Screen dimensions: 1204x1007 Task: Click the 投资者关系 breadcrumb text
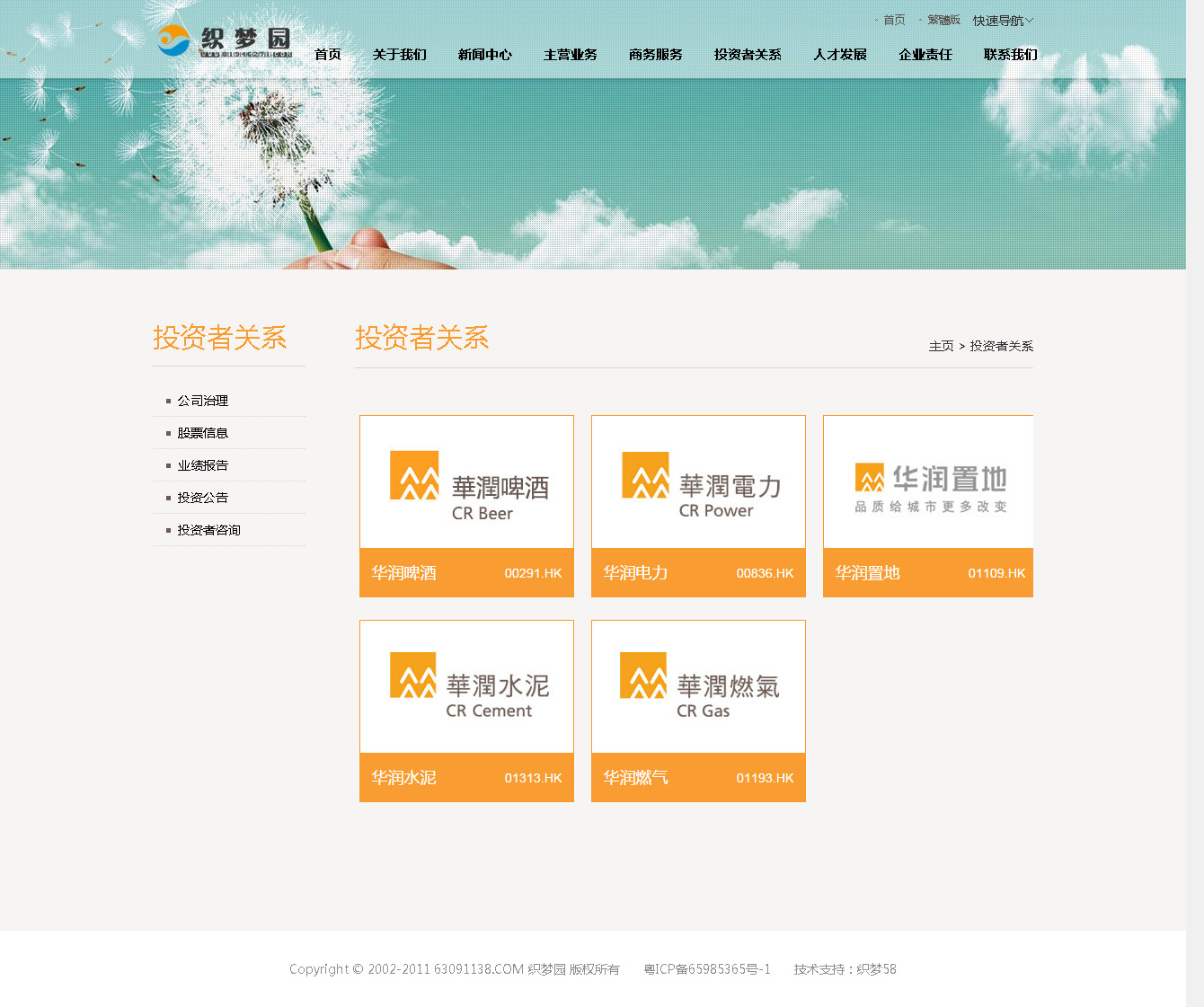1001,346
